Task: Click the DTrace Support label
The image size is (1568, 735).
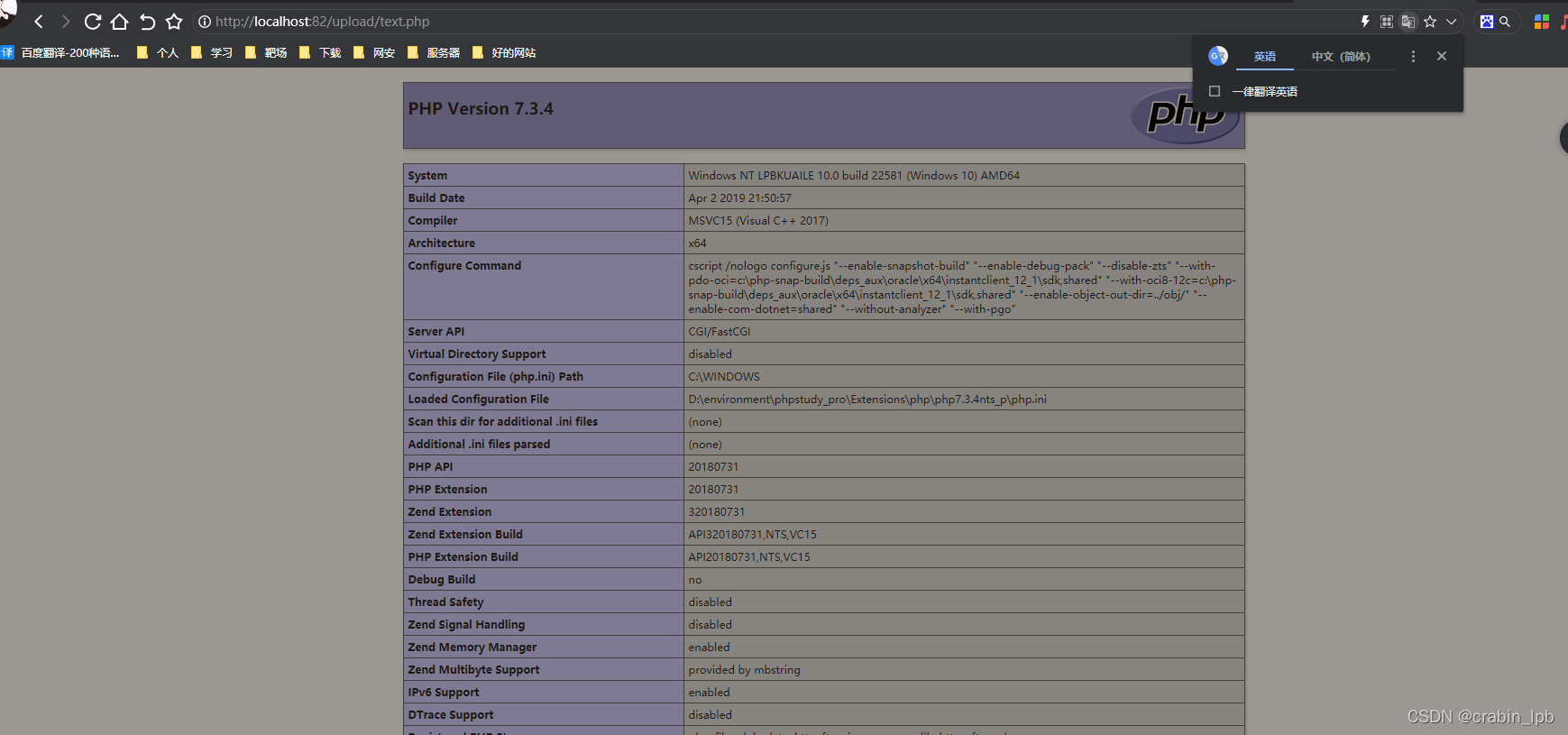Action: [450, 714]
